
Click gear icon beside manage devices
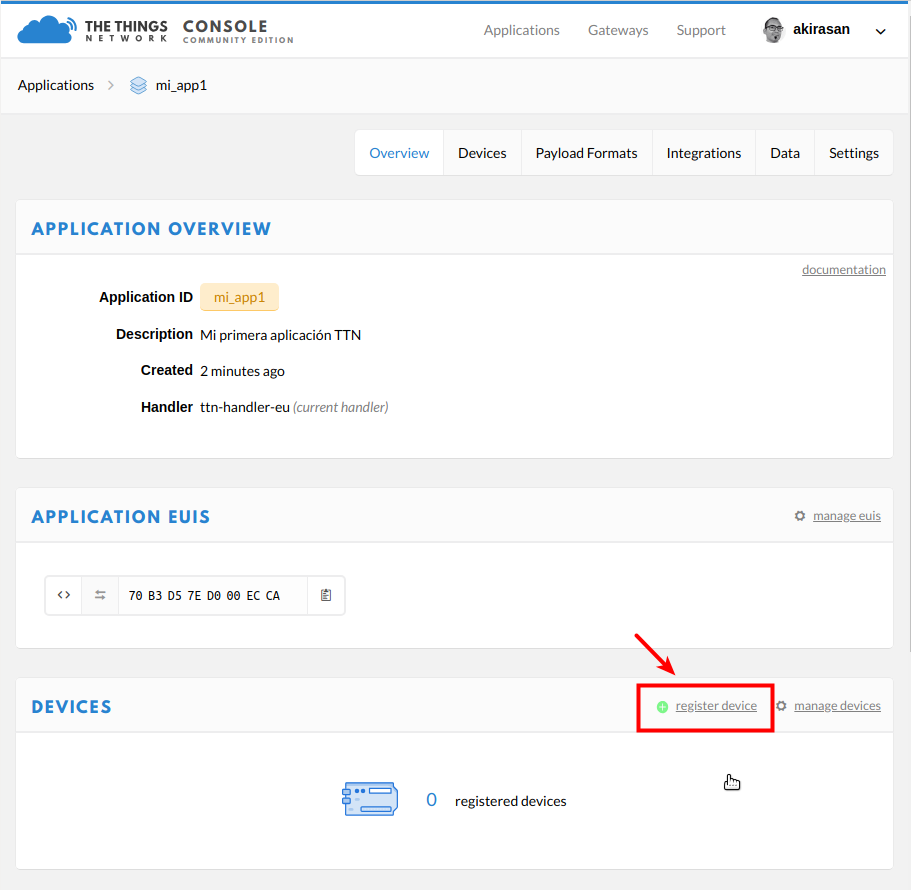781,706
